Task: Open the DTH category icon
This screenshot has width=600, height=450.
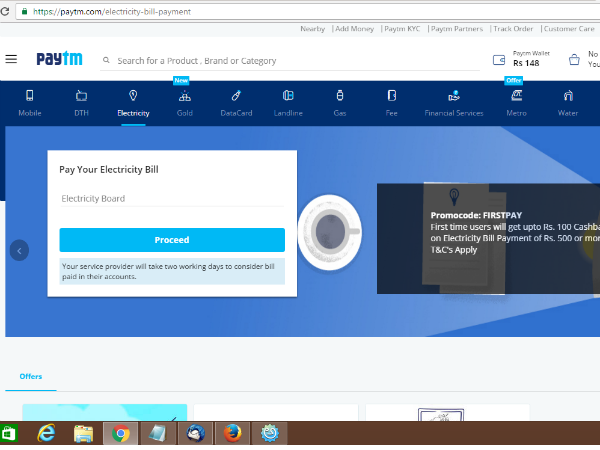Action: coord(81,96)
